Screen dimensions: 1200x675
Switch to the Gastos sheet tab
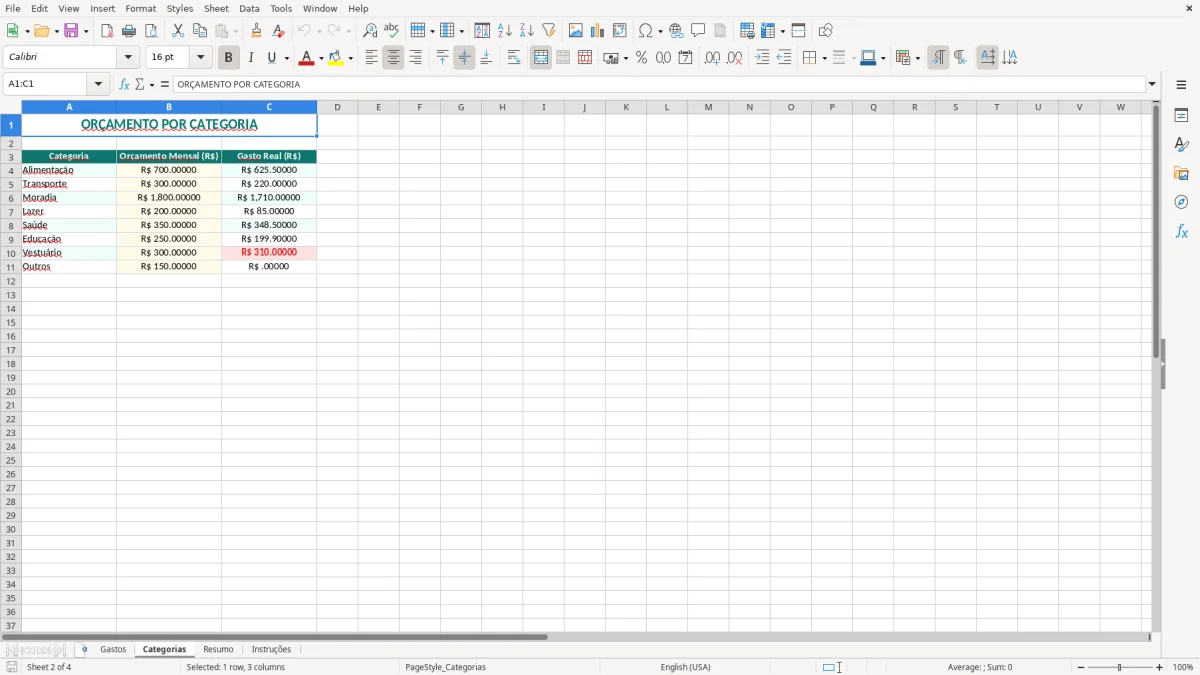pyautogui.click(x=113, y=650)
